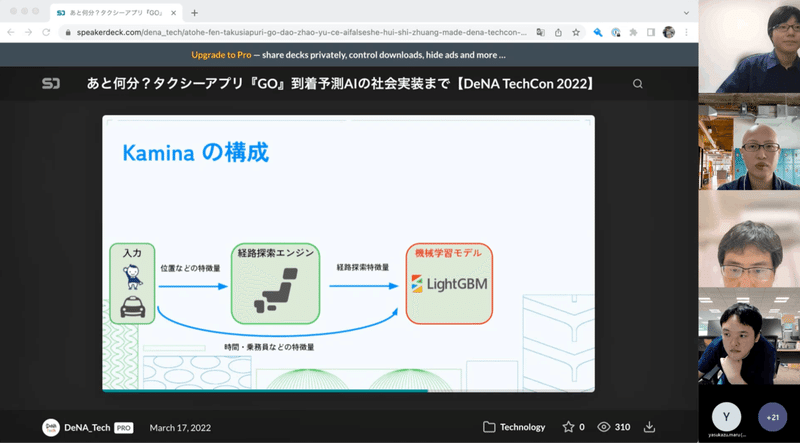Open the Technology category link

522,427
